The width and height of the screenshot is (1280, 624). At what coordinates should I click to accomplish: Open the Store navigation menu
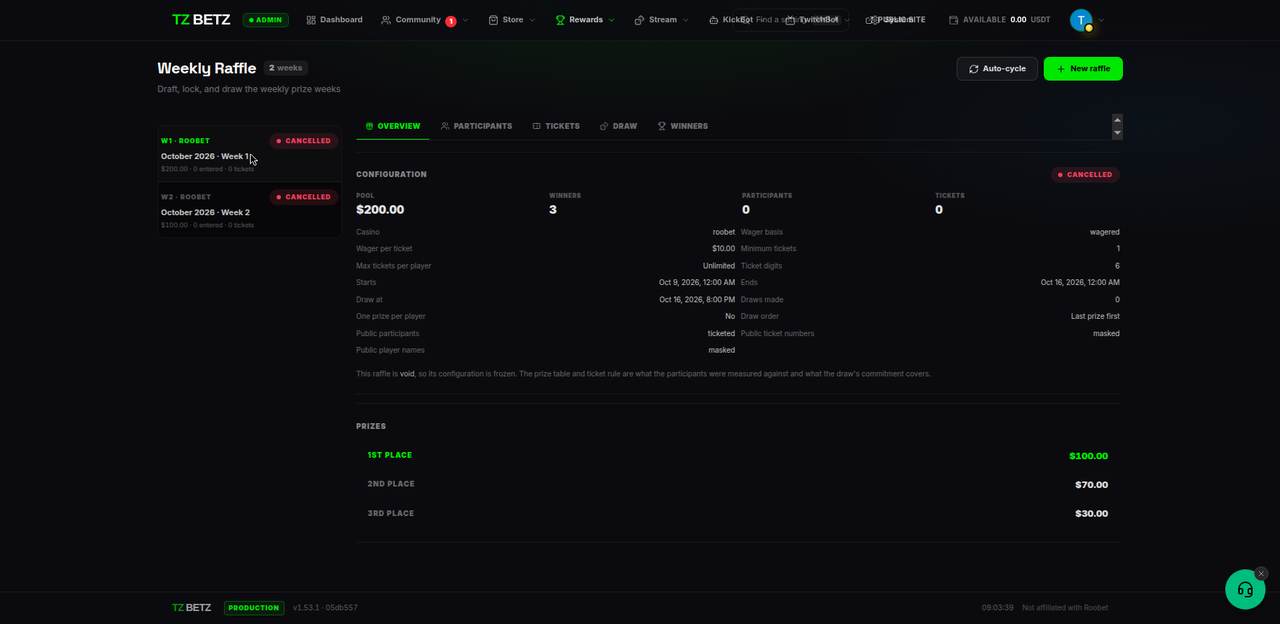(x=512, y=20)
